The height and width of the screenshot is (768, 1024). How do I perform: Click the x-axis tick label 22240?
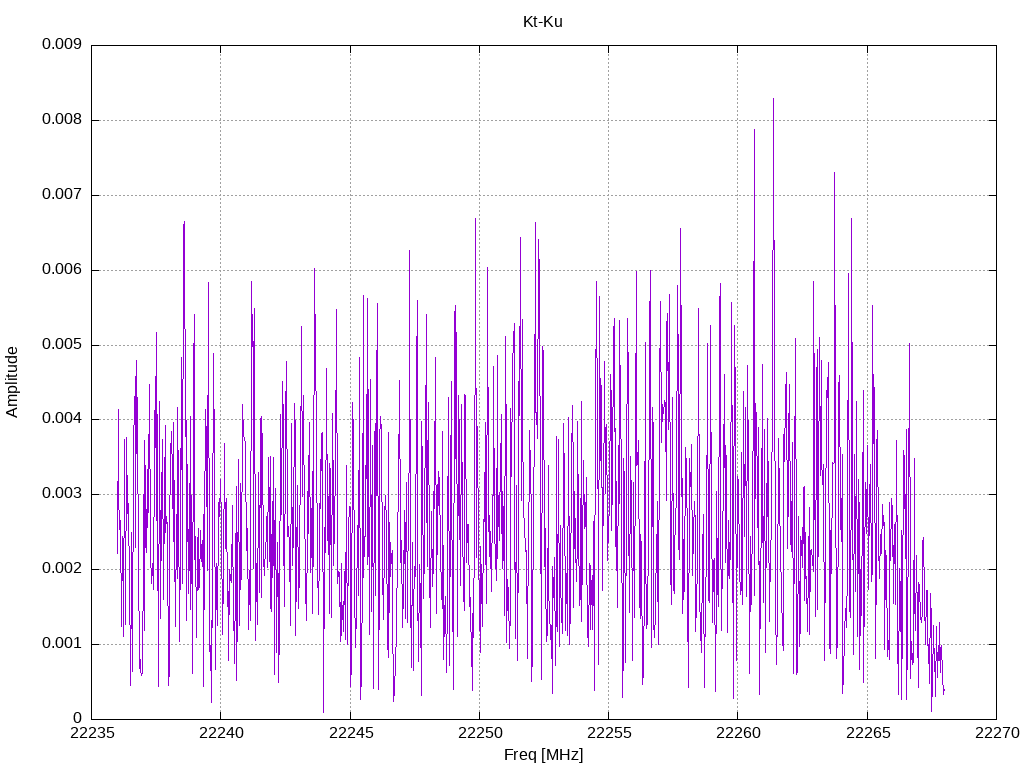tap(221, 733)
